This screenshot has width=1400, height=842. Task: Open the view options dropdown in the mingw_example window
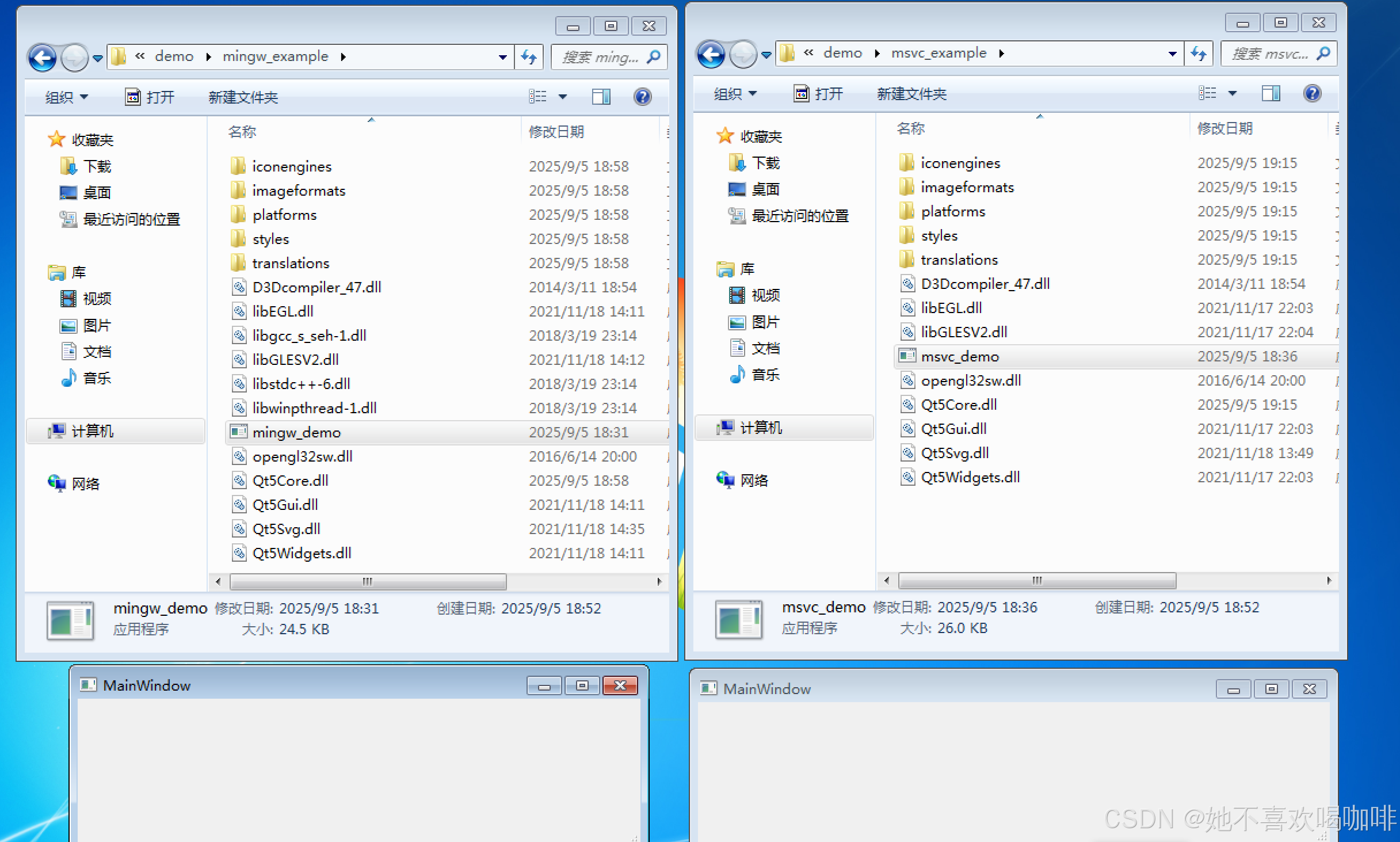(563, 97)
